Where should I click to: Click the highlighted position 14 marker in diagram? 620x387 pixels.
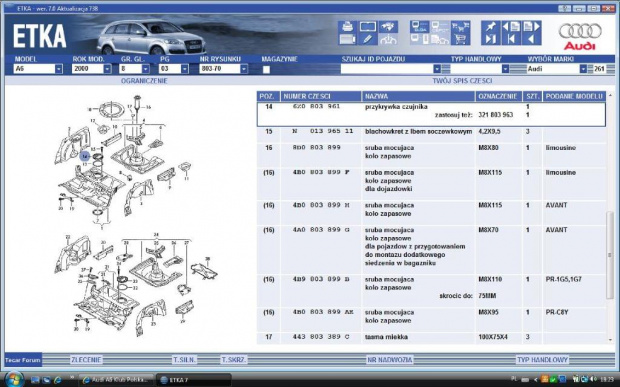85,157
